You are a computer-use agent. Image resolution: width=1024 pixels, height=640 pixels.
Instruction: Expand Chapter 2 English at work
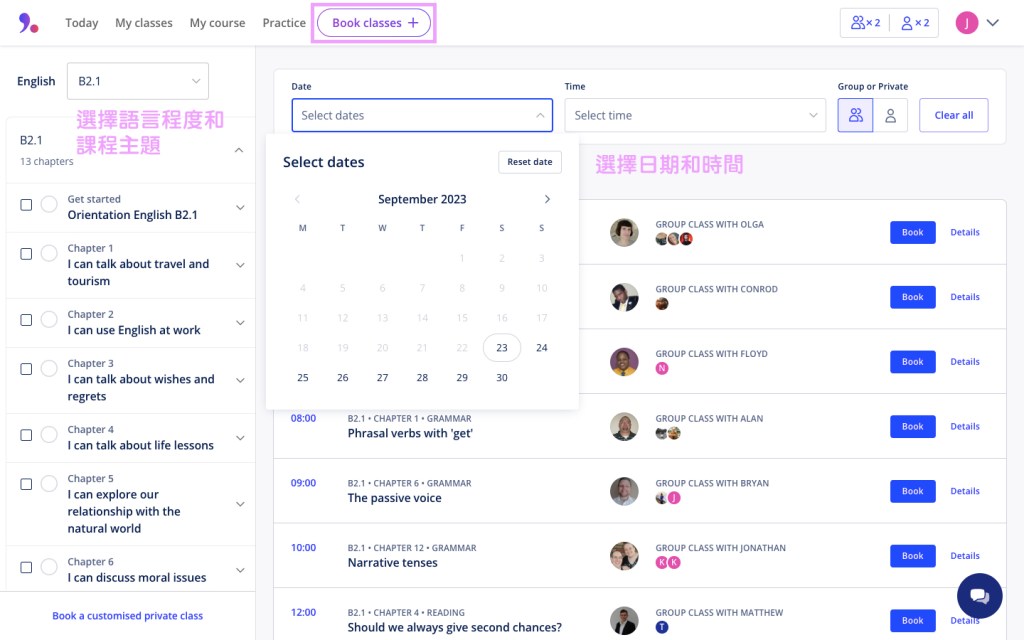pos(240,323)
